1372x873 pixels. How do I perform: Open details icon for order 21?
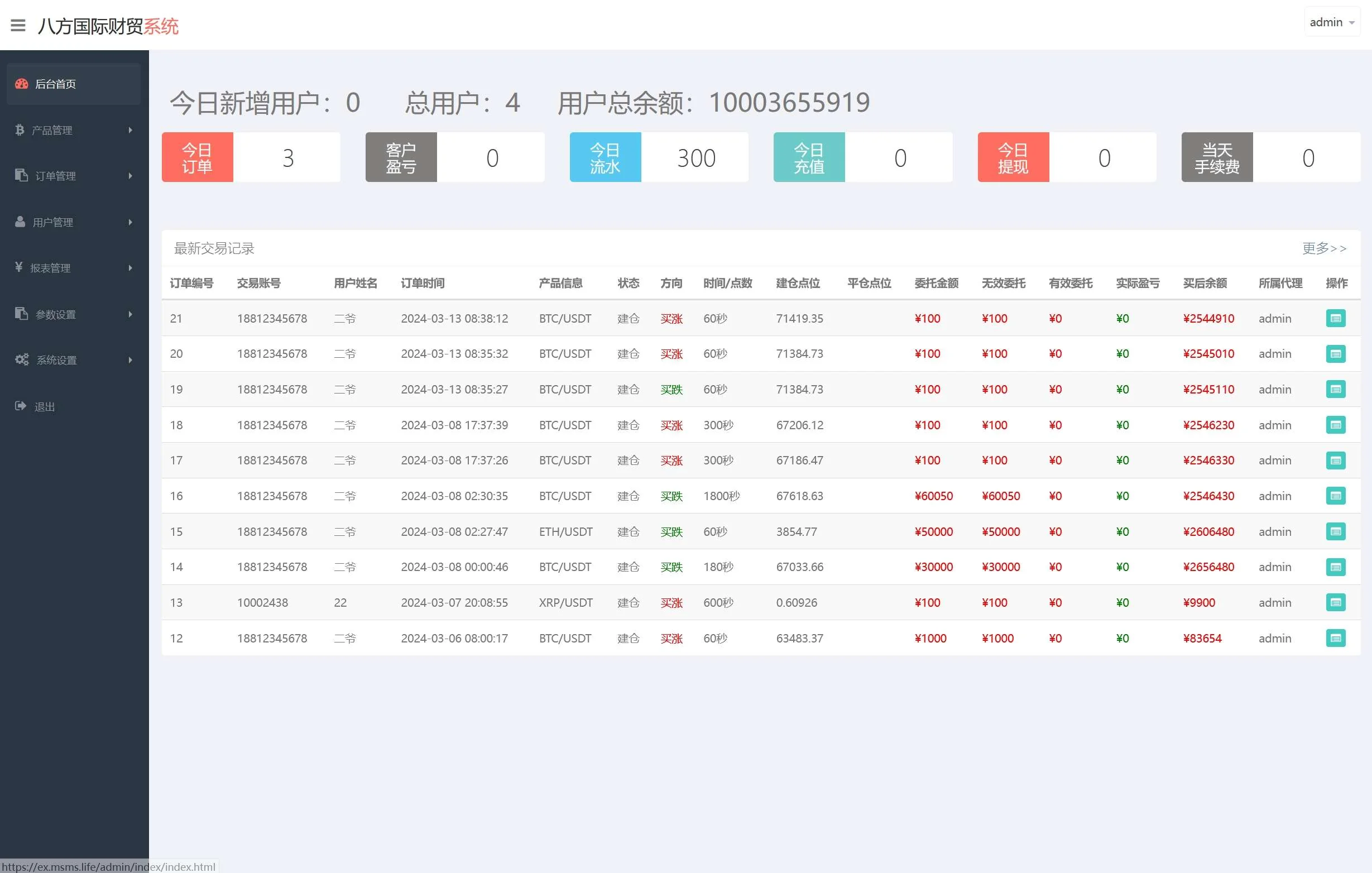pos(1336,319)
